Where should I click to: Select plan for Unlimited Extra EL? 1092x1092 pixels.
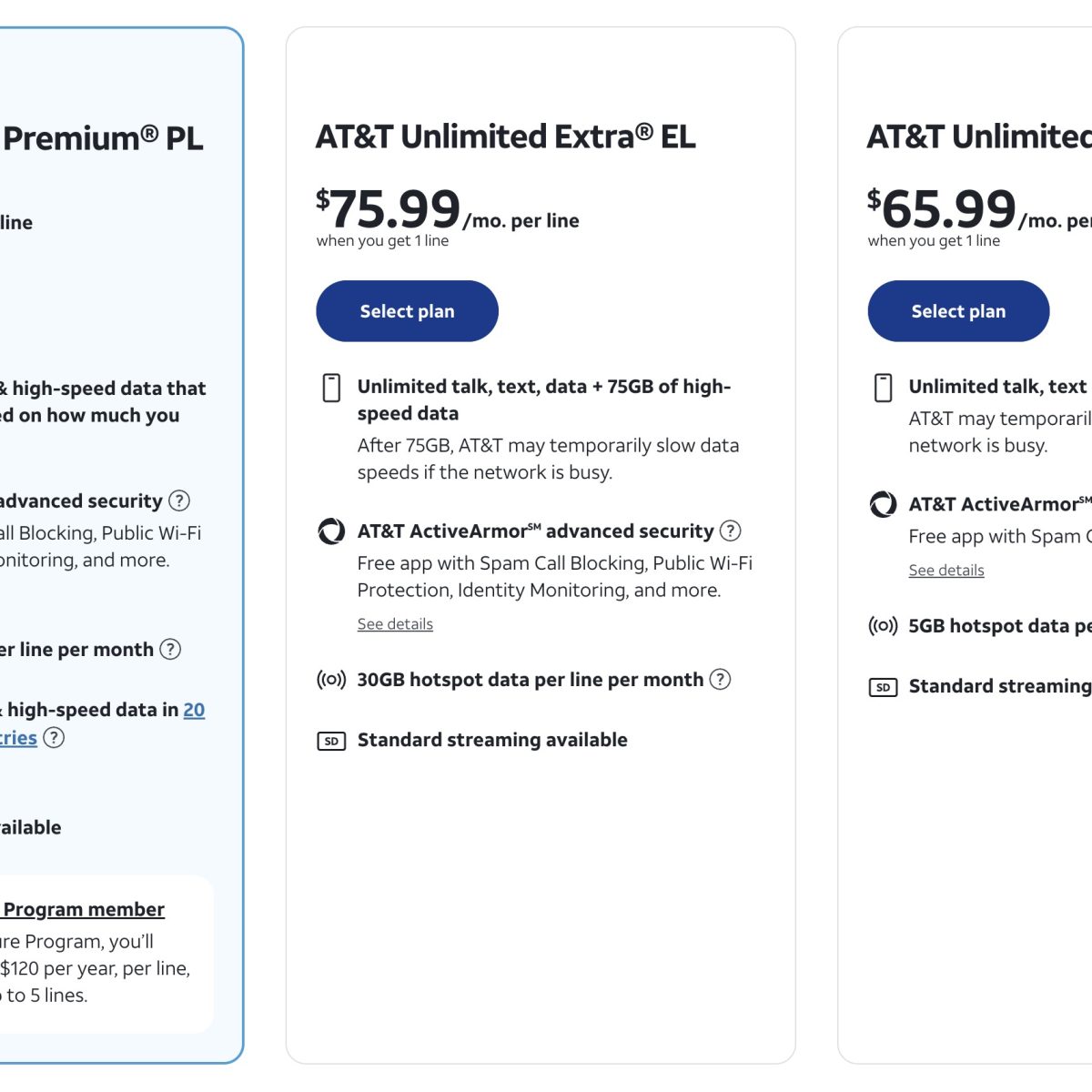pyautogui.click(x=407, y=311)
